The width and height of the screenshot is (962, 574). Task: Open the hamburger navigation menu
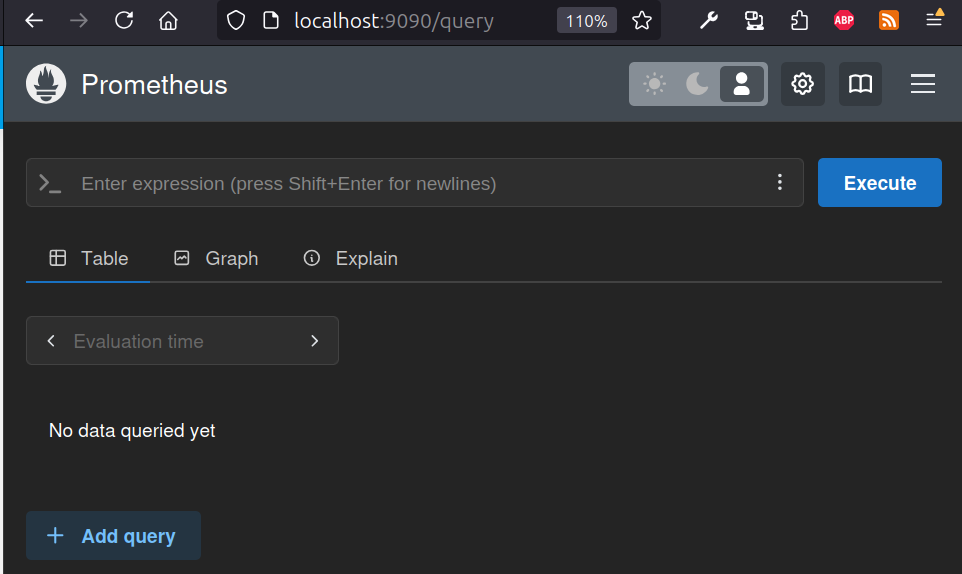point(923,84)
